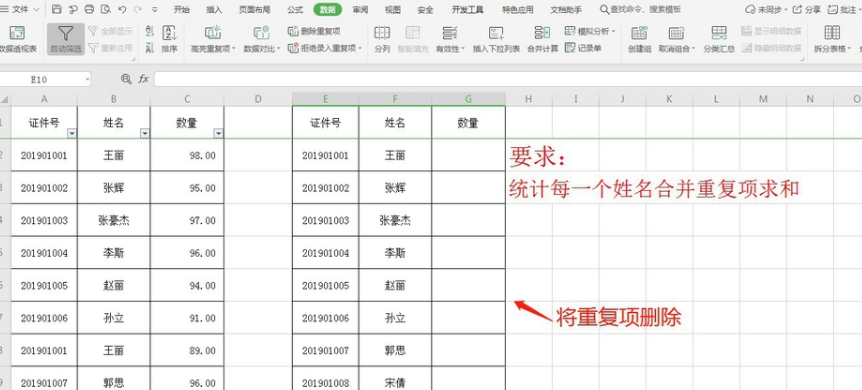Click the formula bar input field
The image size is (862, 390).
(x=508, y=79)
